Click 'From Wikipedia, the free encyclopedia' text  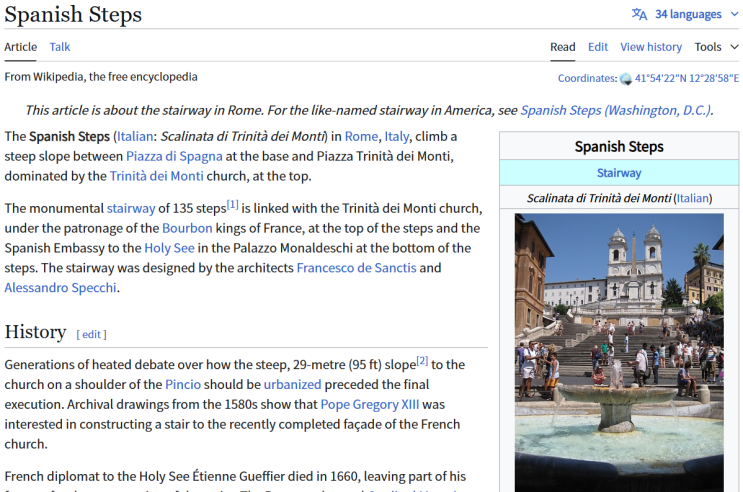[x=101, y=77]
